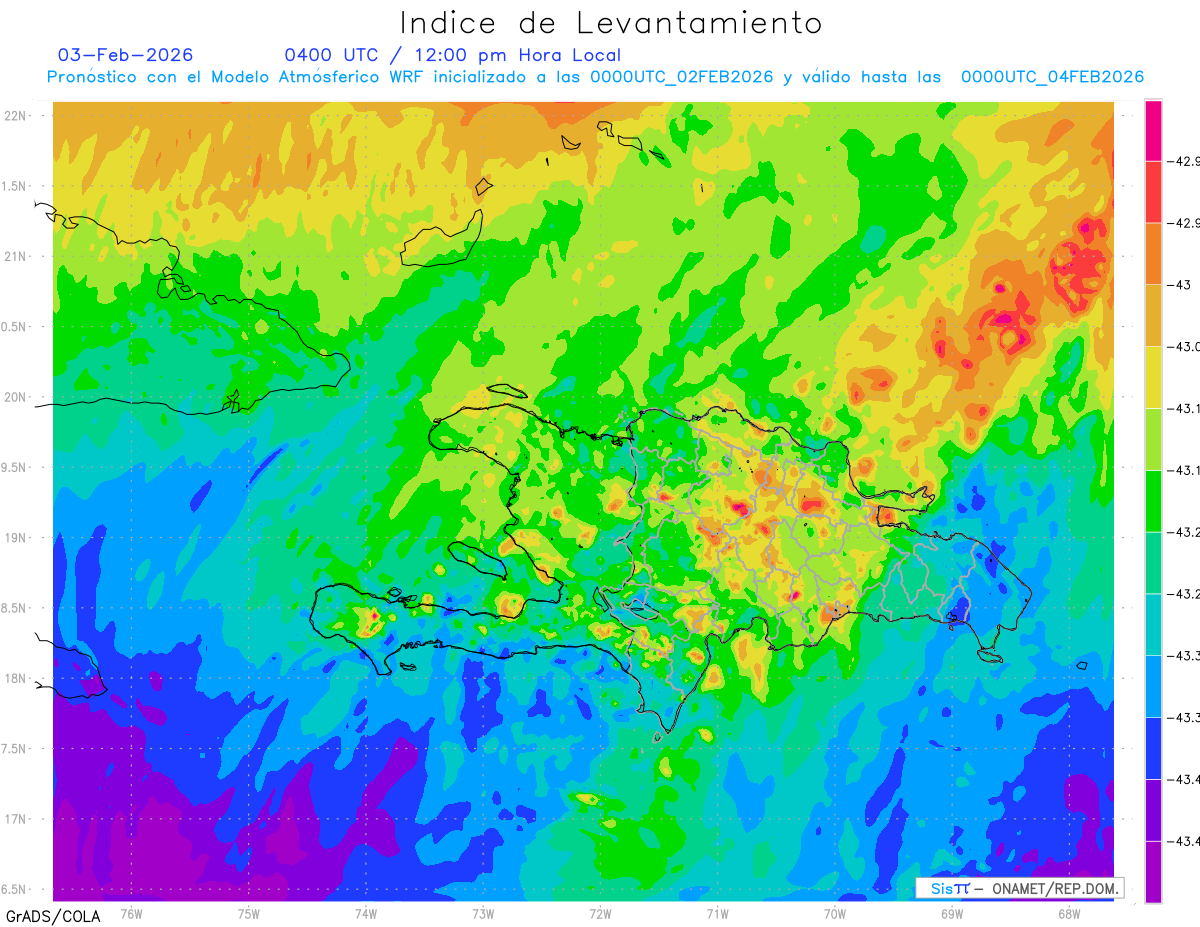Click the "69W" longitude label

[x=952, y=913]
